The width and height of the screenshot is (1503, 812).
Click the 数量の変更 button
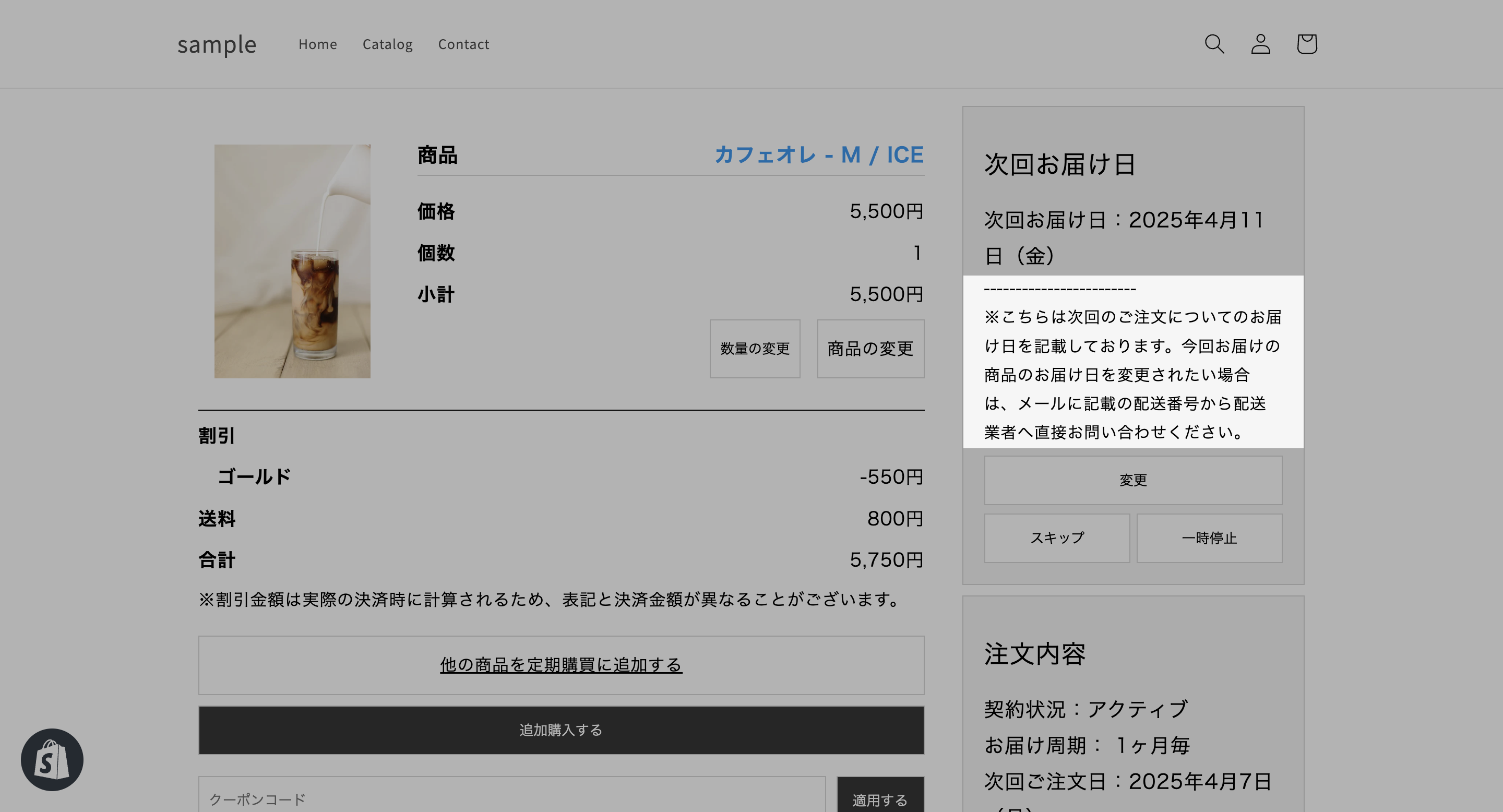point(755,348)
